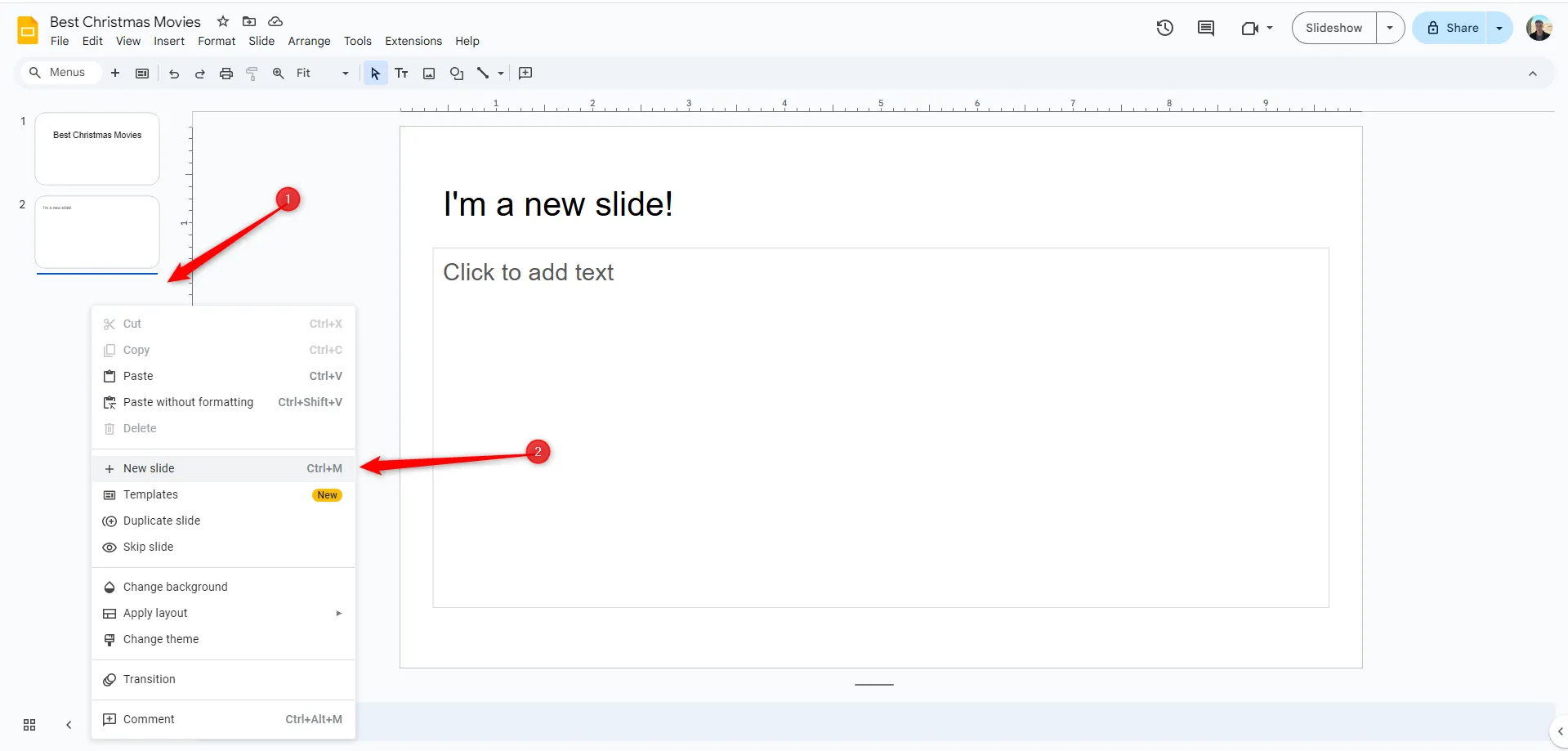Click the title text I'm a new slide!
Viewport: 1568px width, 751px height.
click(558, 204)
